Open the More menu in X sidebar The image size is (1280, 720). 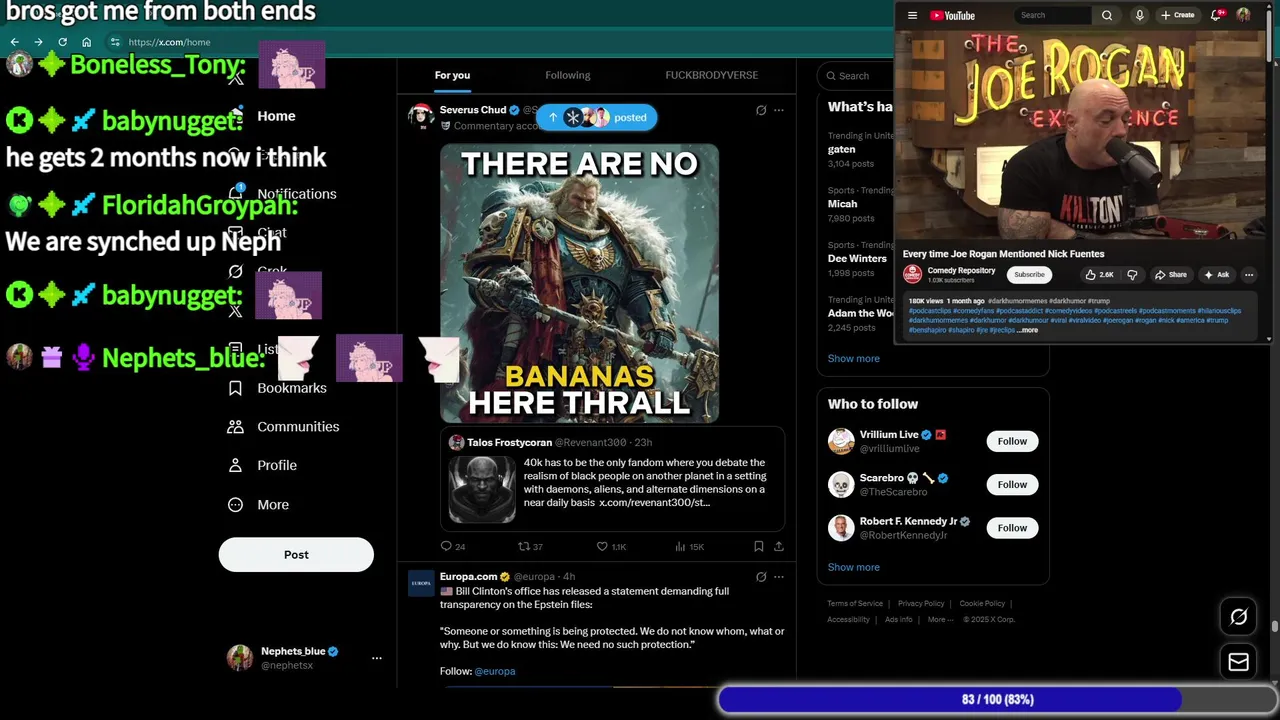273,505
